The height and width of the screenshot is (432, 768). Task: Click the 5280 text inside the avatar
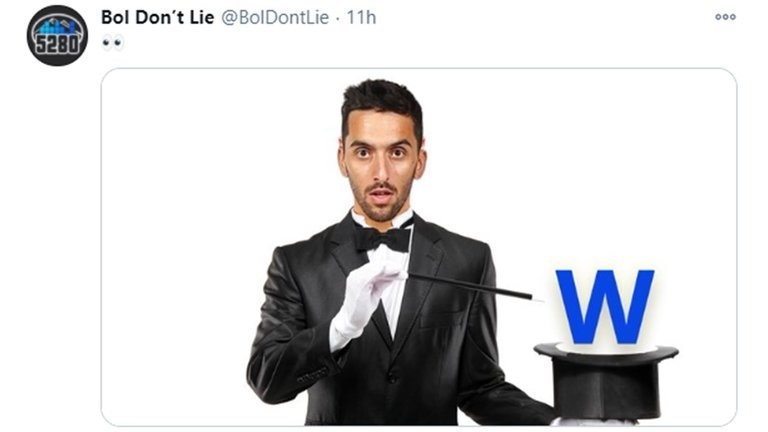(x=57, y=45)
